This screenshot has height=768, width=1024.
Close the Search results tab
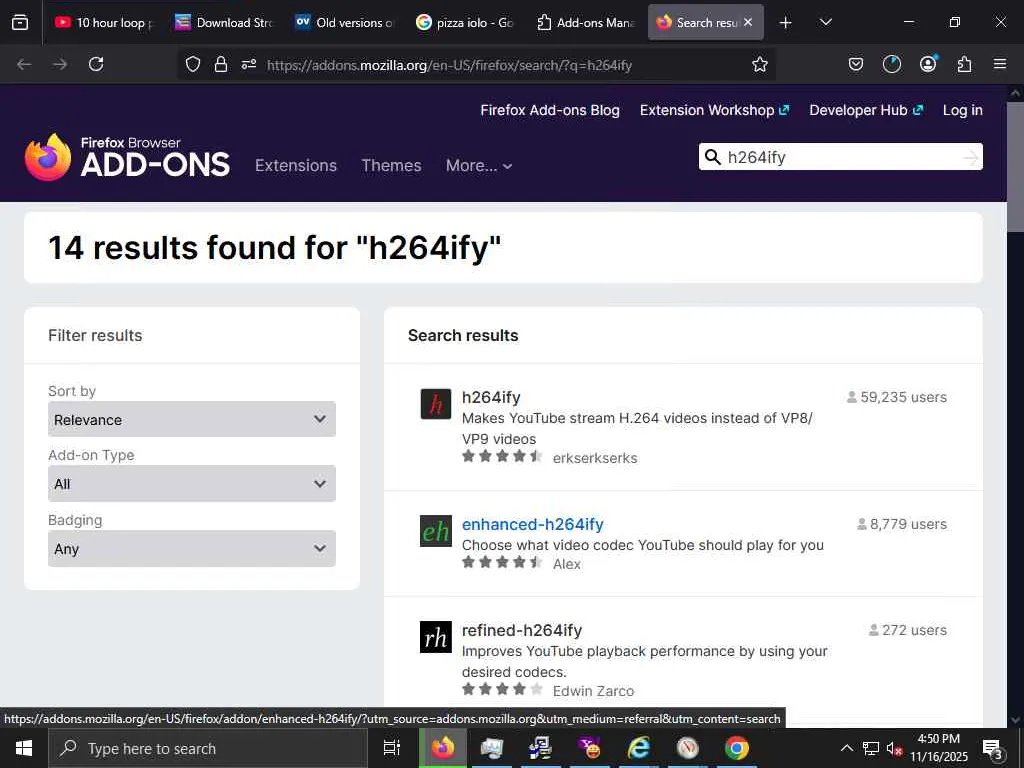pyautogui.click(x=748, y=22)
